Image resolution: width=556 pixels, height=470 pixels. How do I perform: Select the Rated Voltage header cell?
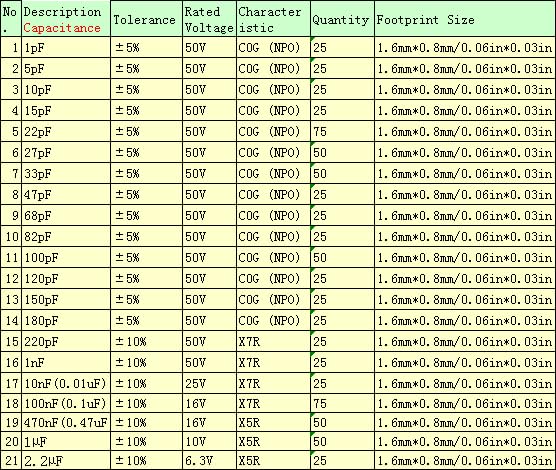(210, 19)
